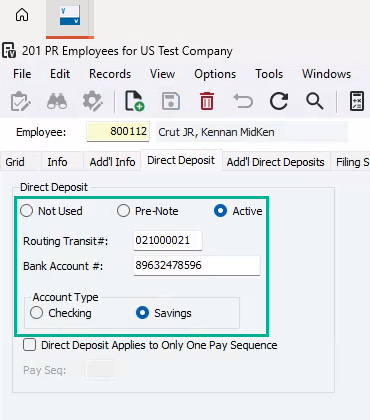Image resolution: width=370 pixels, height=420 pixels.
Task: Open the Tools menu
Action: [269, 74]
